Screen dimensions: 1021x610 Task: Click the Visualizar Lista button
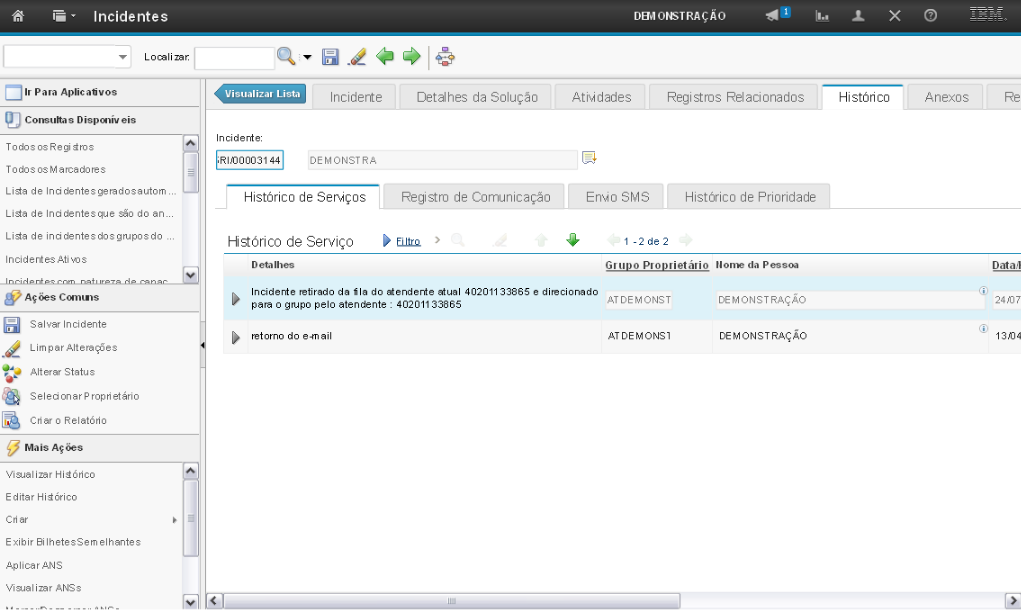(x=261, y=94)
